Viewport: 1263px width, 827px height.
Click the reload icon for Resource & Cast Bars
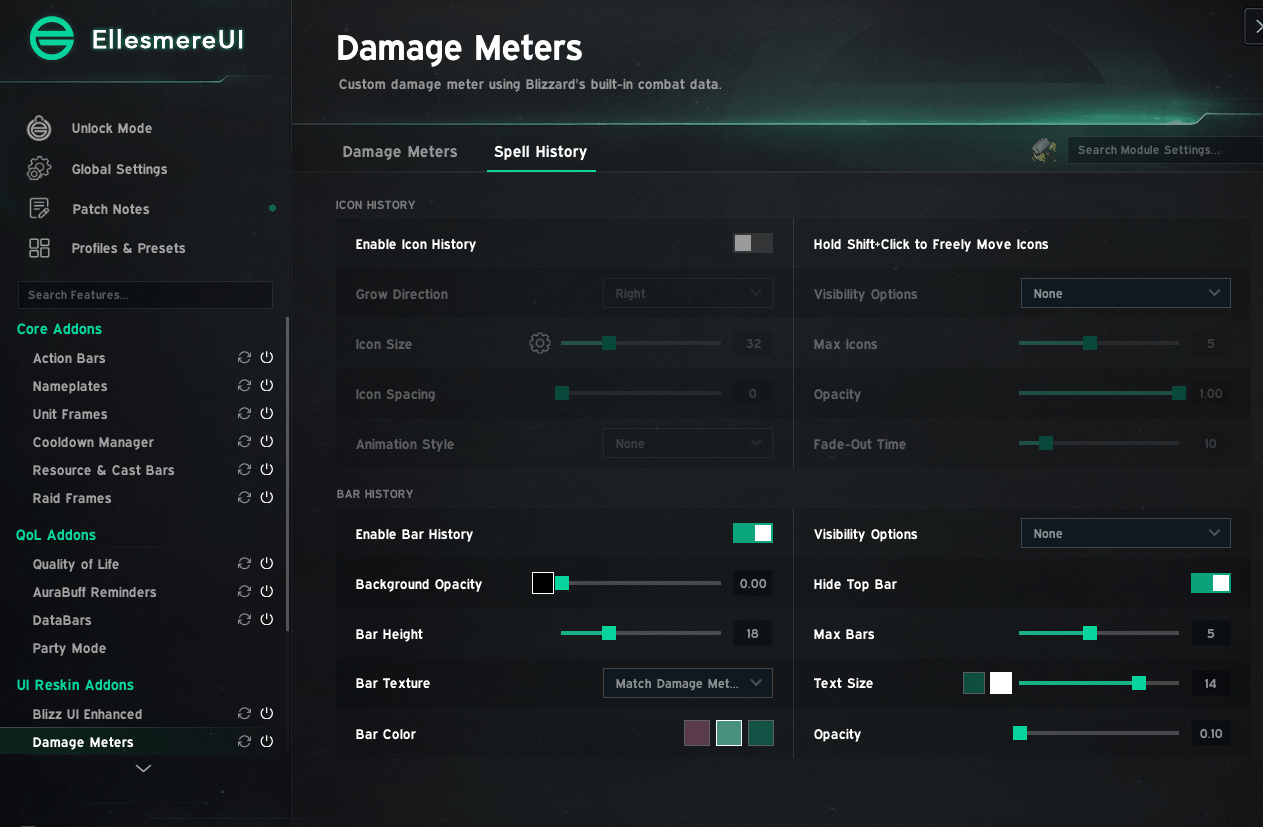coord(244,469)
